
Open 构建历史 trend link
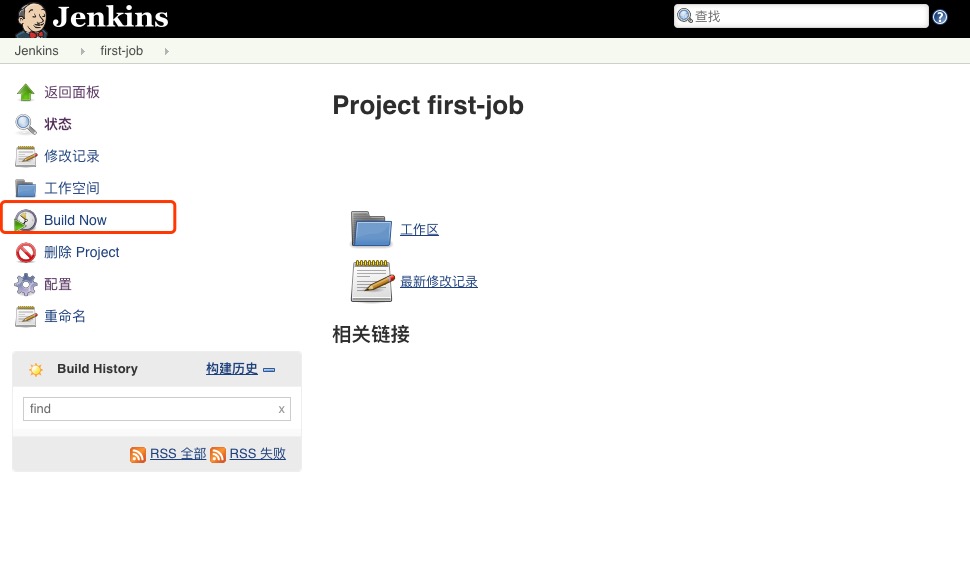coord(231,369)
